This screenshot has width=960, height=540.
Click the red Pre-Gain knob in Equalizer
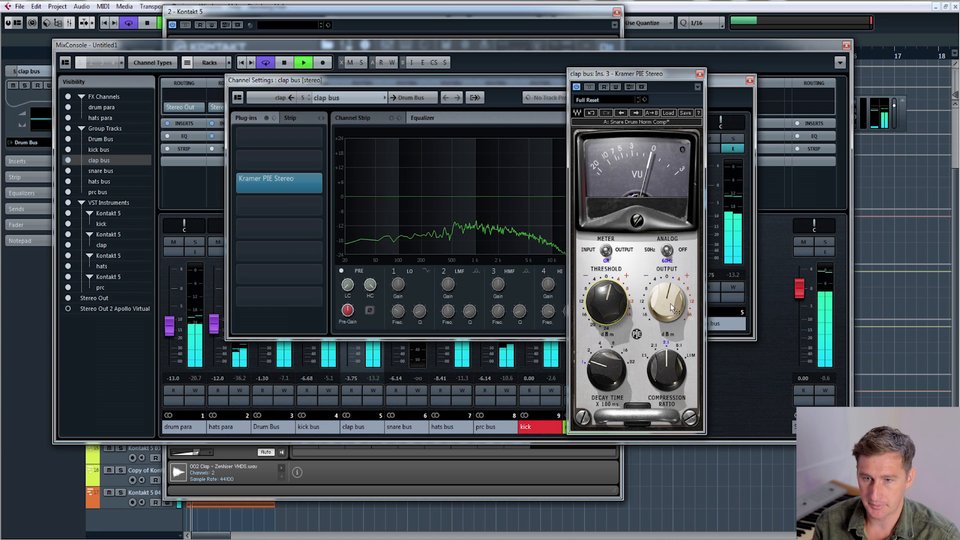pyautogui.click(x=347, y=310)
